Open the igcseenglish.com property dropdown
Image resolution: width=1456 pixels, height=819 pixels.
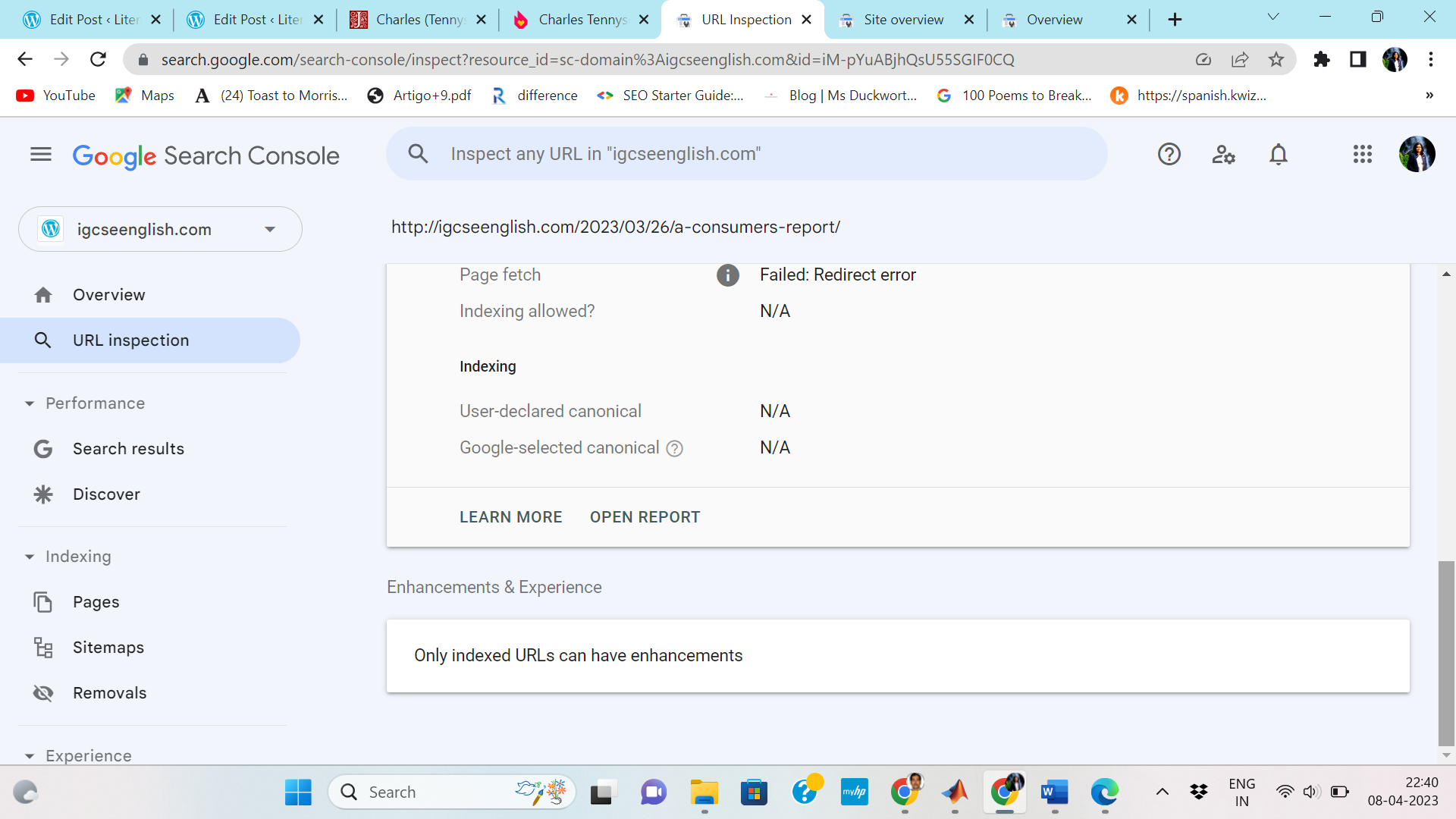[160, 230]
